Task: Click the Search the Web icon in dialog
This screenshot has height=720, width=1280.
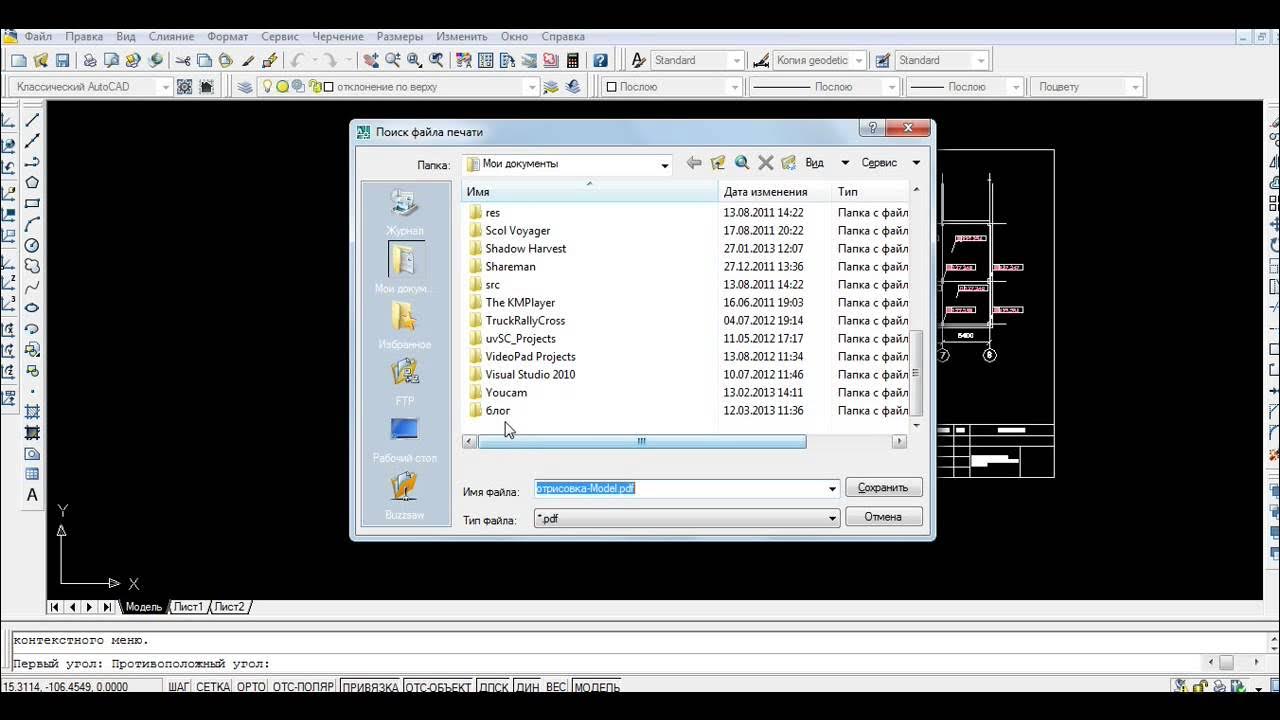Action: click(x=742, y=163)
